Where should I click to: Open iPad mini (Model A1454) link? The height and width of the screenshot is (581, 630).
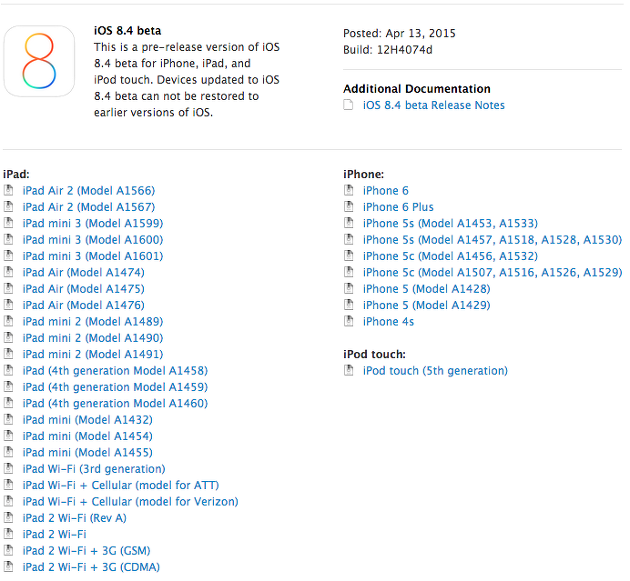point(88,436)
